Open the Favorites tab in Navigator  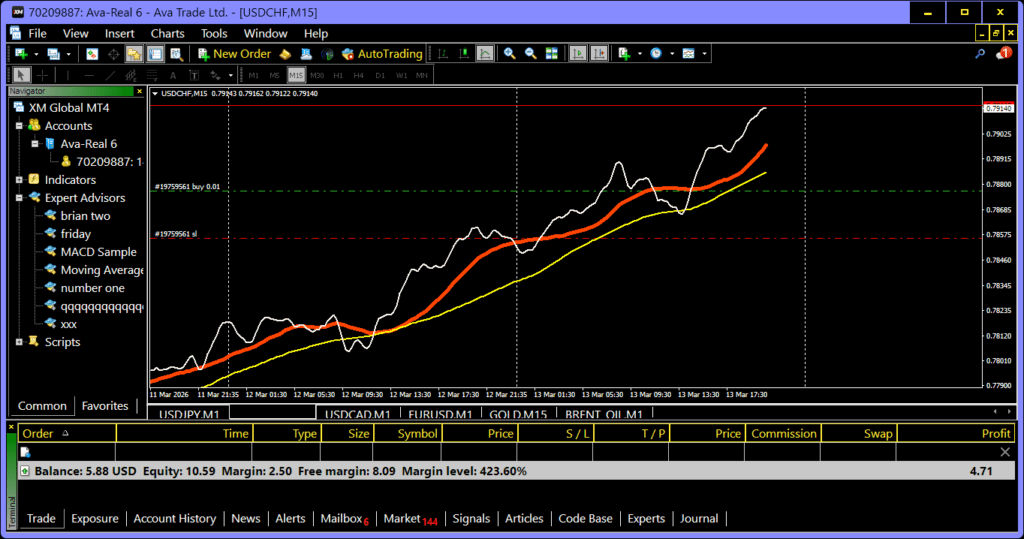tap(104, 406)
